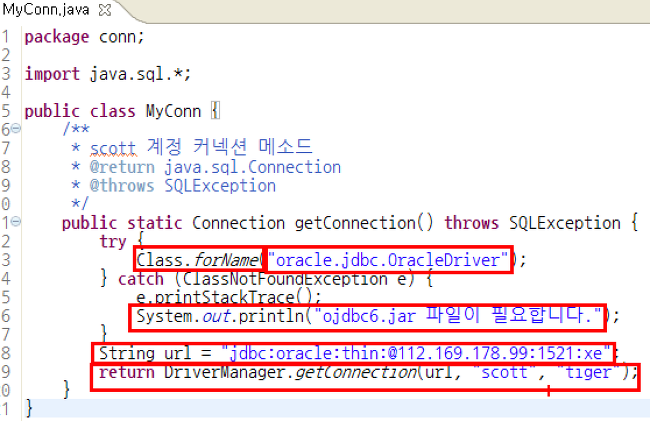Click the closing brace on the last line

click(29, 409)
